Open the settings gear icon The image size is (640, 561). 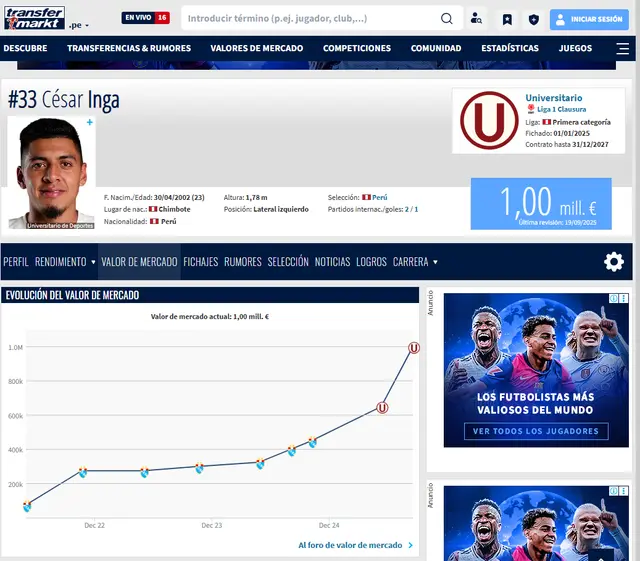point(613,262)
